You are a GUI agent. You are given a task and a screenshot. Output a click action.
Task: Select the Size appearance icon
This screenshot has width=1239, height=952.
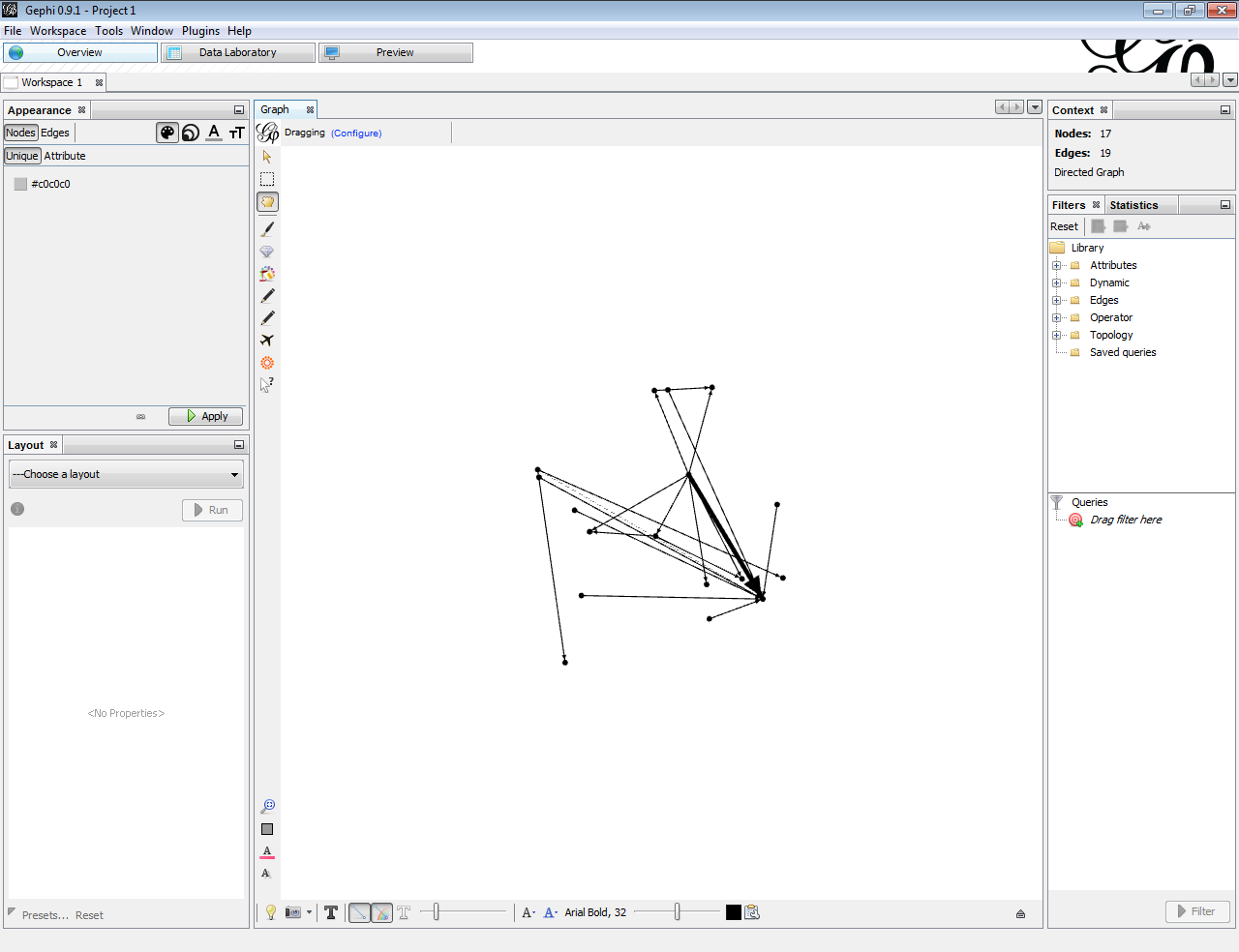coord(191,133)
